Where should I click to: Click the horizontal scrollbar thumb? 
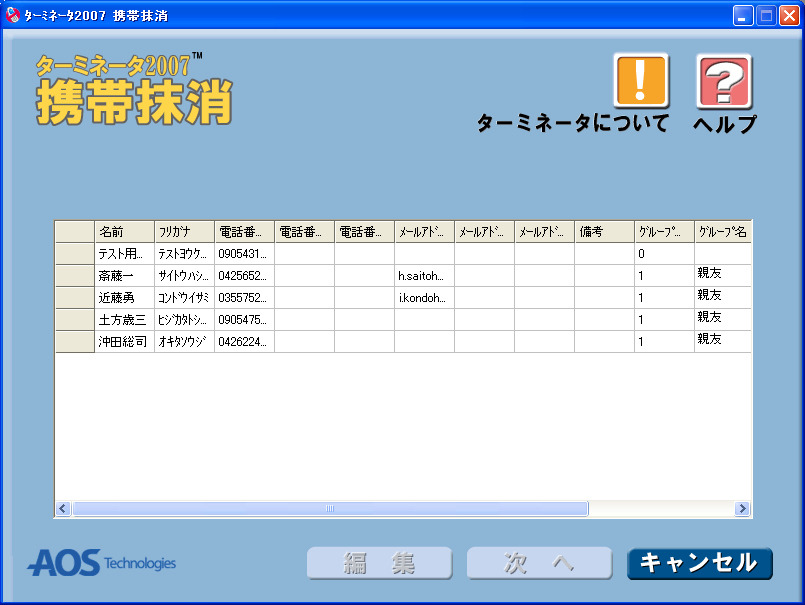330,508
